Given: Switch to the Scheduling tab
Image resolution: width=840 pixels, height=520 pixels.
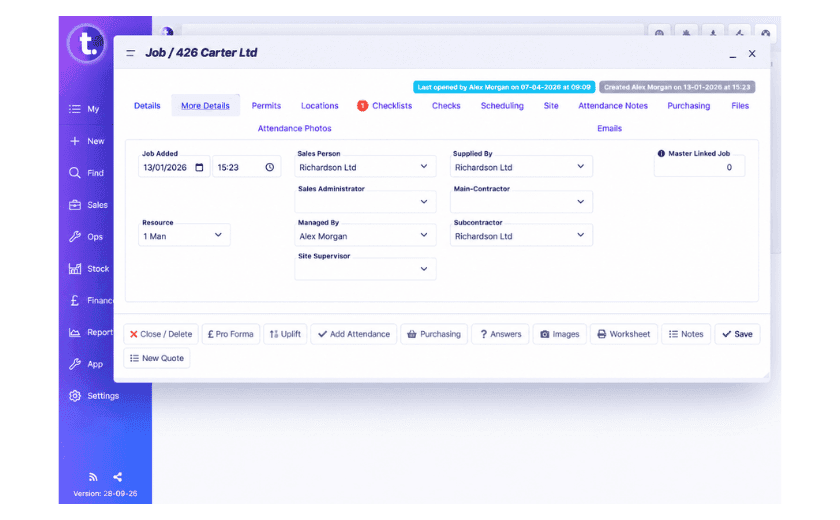Looking at the screenshot, I should point(502,106).
